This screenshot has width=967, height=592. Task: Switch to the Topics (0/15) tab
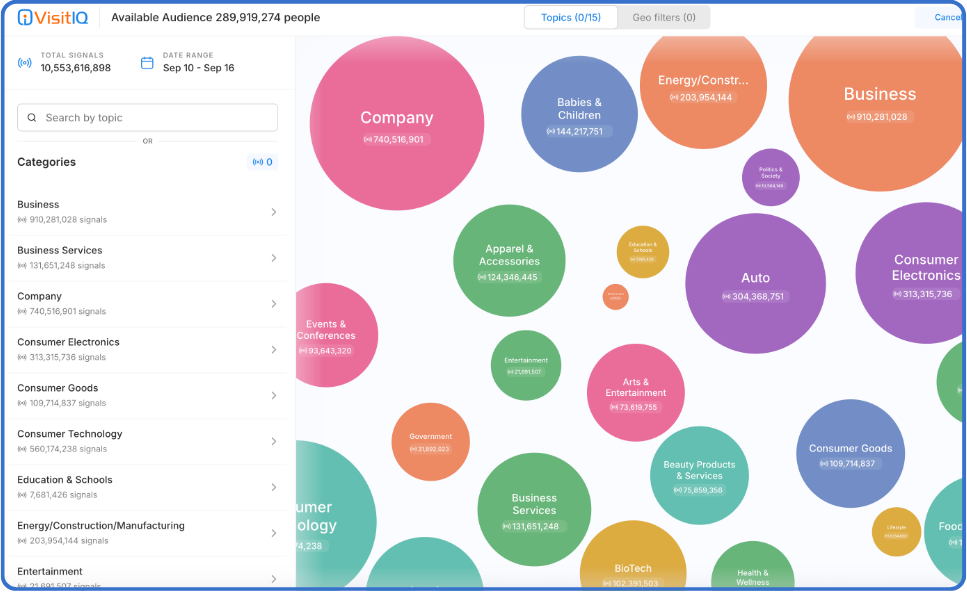coord(570,17)
